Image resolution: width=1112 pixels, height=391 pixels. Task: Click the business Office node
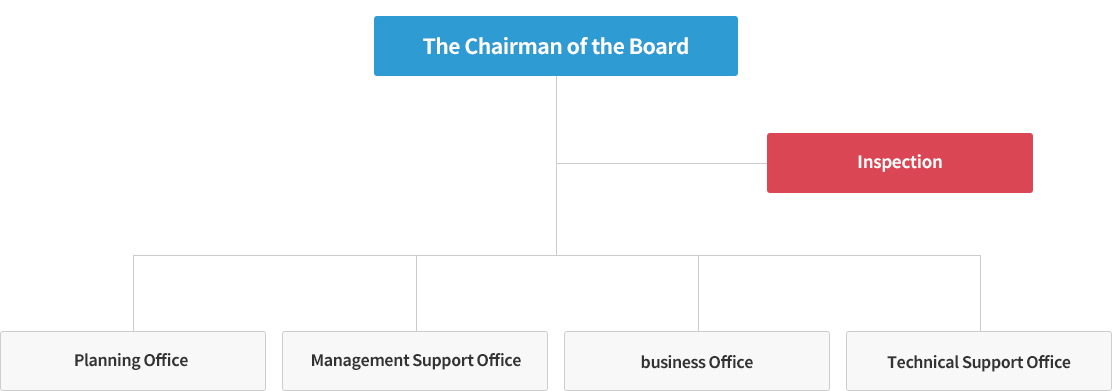[696, 360]
